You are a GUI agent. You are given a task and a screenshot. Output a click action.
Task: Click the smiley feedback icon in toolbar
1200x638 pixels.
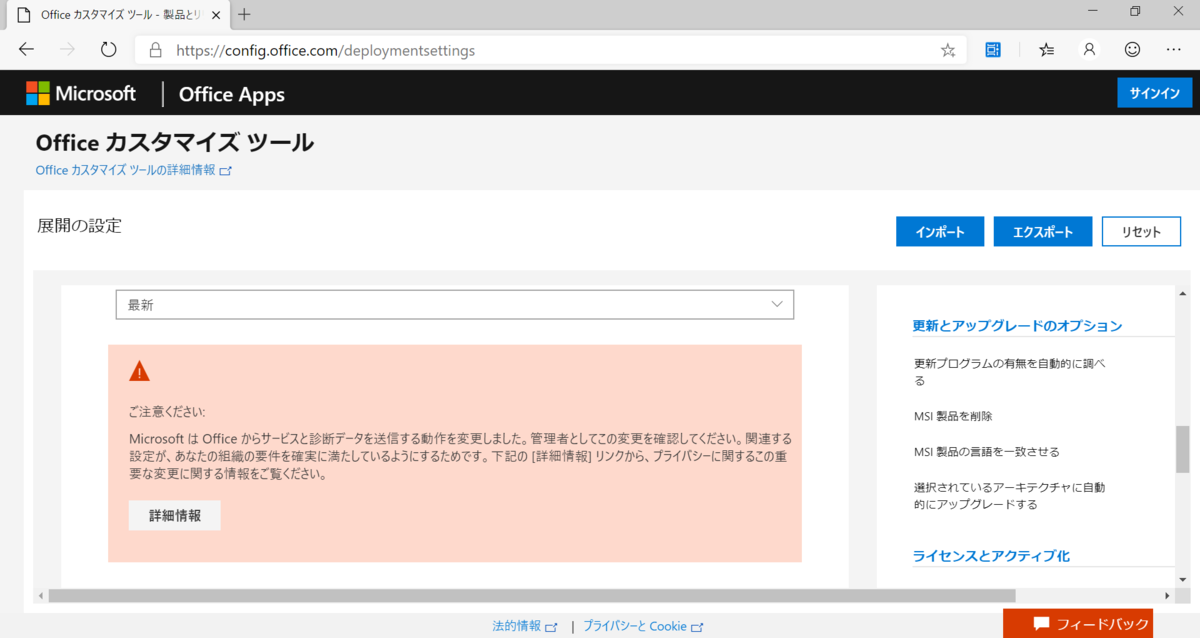point(1132,50)
